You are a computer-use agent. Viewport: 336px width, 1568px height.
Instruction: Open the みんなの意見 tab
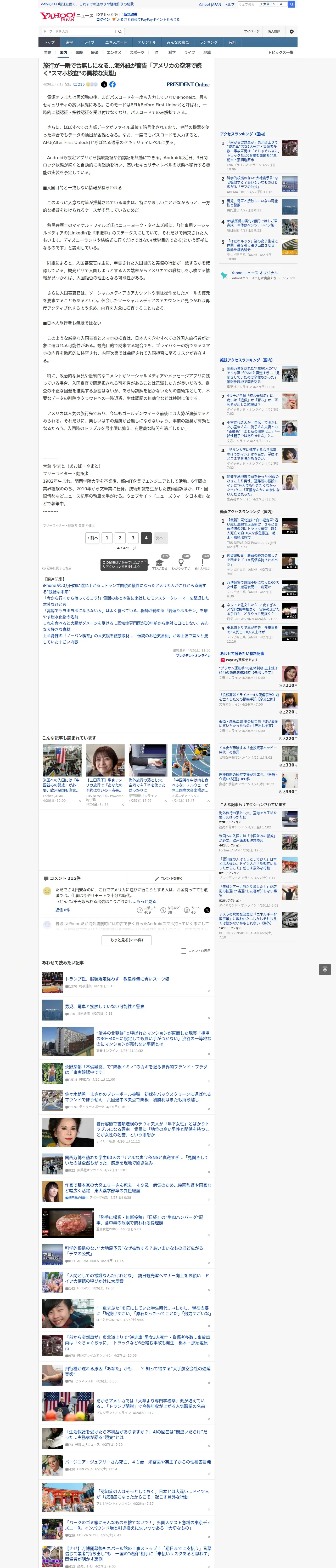(177, 43)
